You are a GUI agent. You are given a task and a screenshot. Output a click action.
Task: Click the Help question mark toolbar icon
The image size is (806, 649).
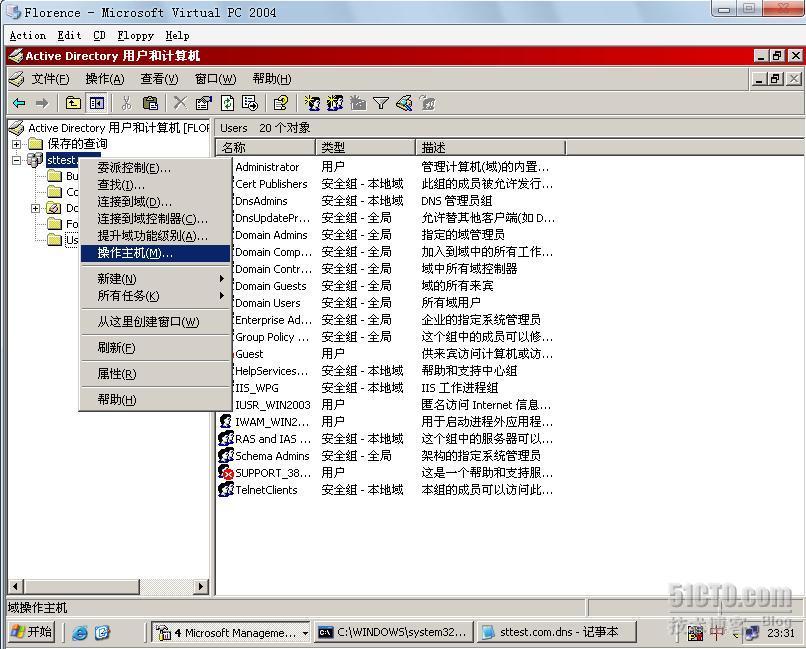tap(281, 103)
